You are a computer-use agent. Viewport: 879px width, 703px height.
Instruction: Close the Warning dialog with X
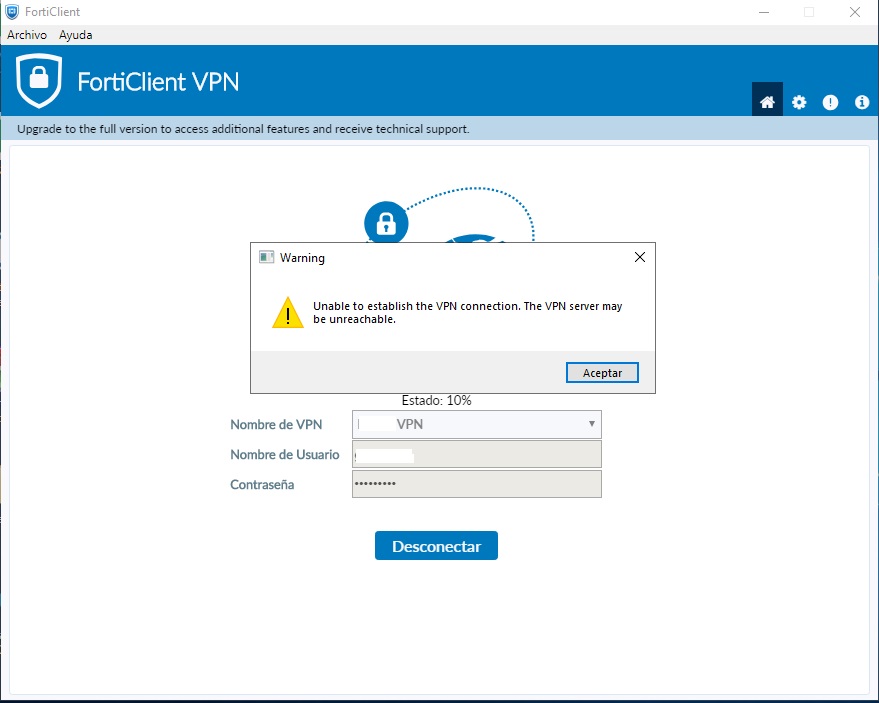(640, 257)
